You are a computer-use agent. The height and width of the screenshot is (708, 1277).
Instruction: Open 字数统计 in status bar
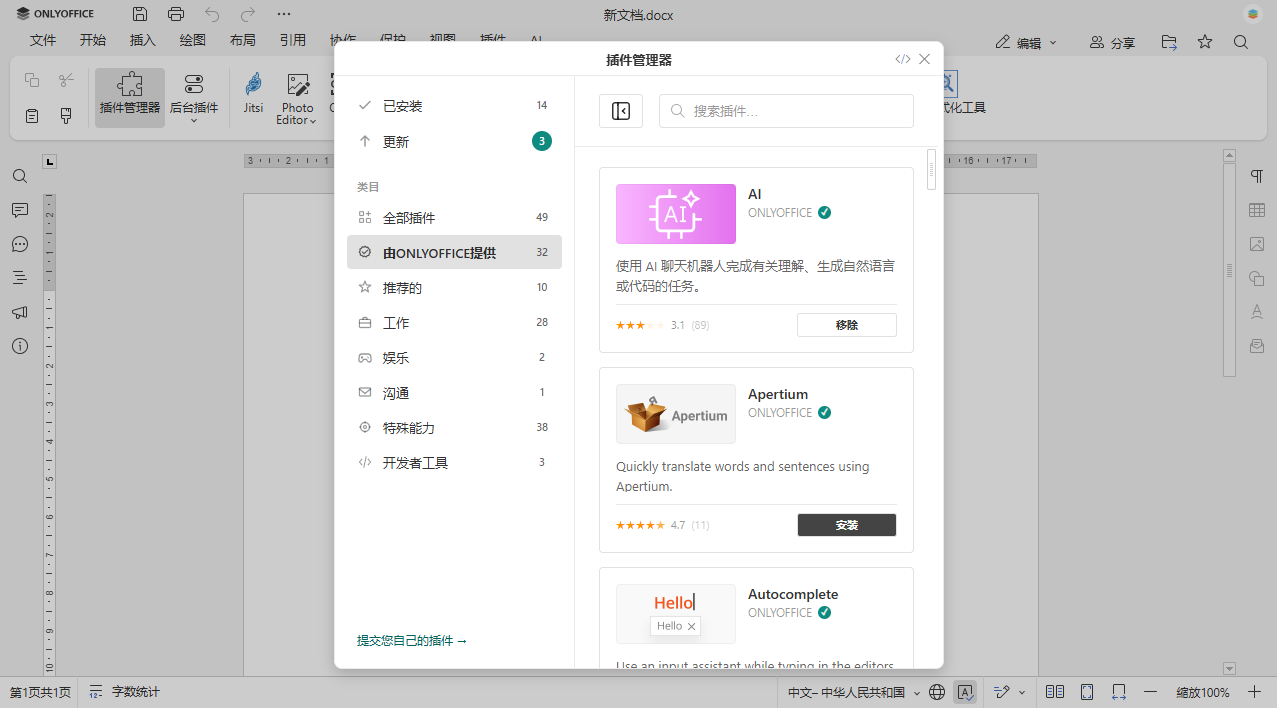(125, 692)
